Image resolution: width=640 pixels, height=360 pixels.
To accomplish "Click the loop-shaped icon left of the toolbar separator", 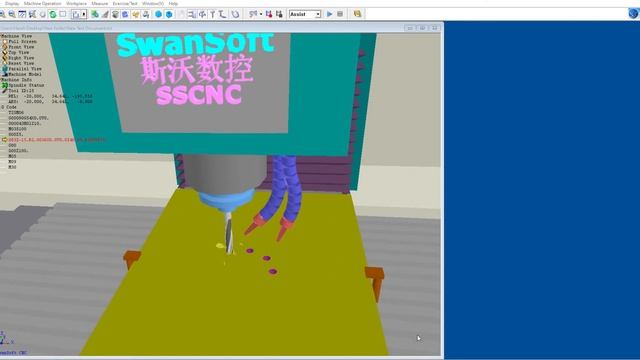I will pyautogui.click(x=235, y=14).
